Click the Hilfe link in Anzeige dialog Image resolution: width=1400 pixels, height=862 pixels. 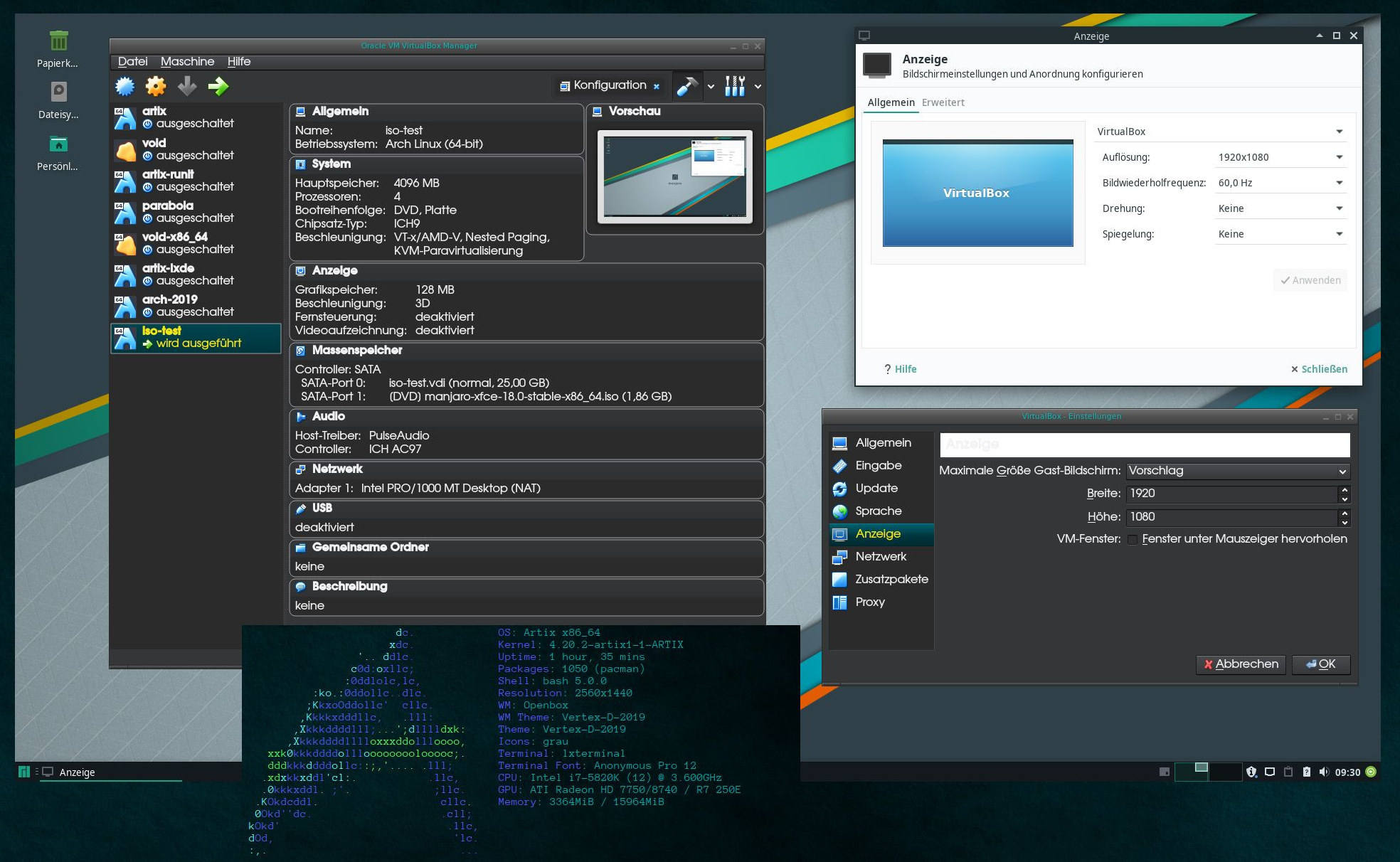(900, 369)
